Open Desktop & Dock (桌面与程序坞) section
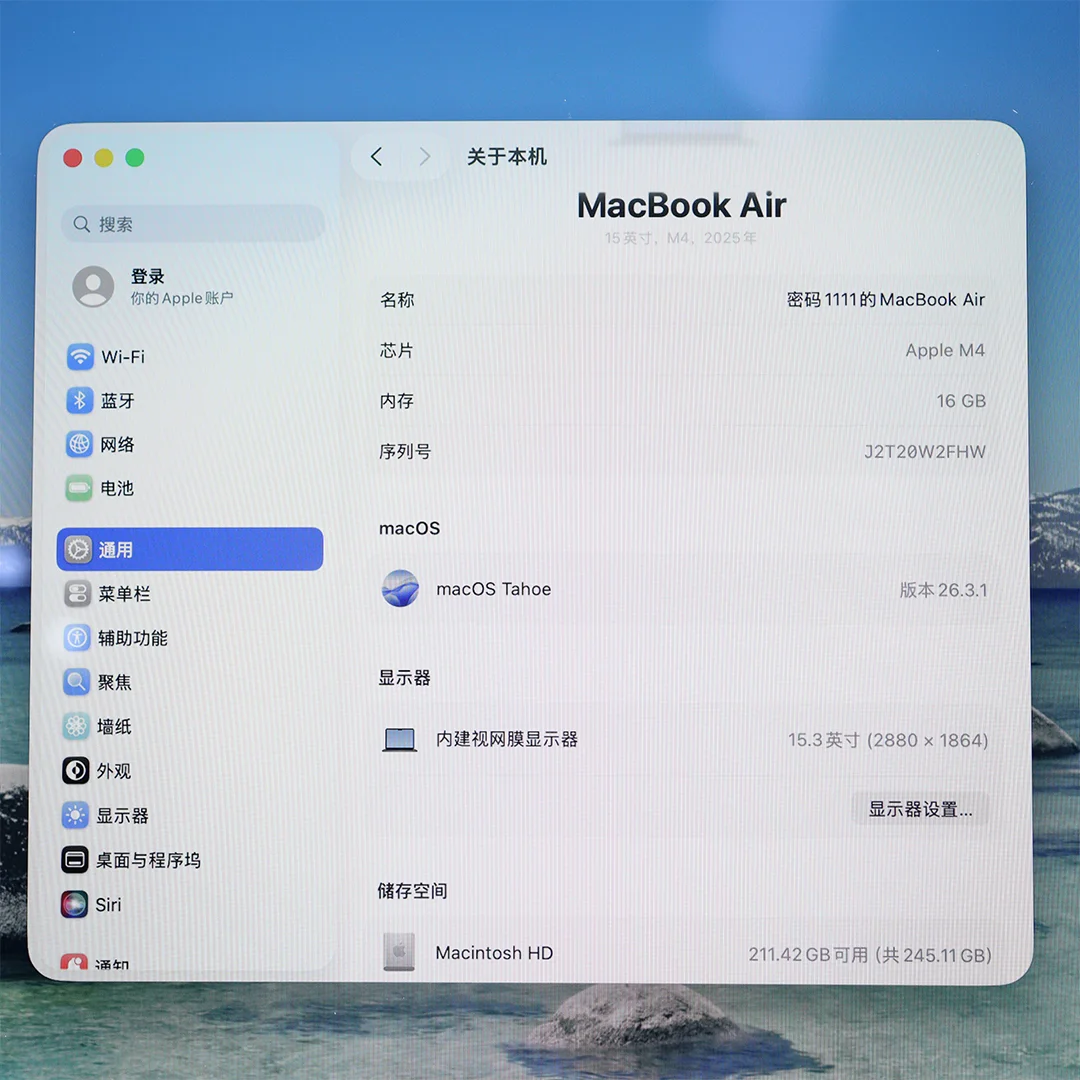 click(x=148, y=860)
